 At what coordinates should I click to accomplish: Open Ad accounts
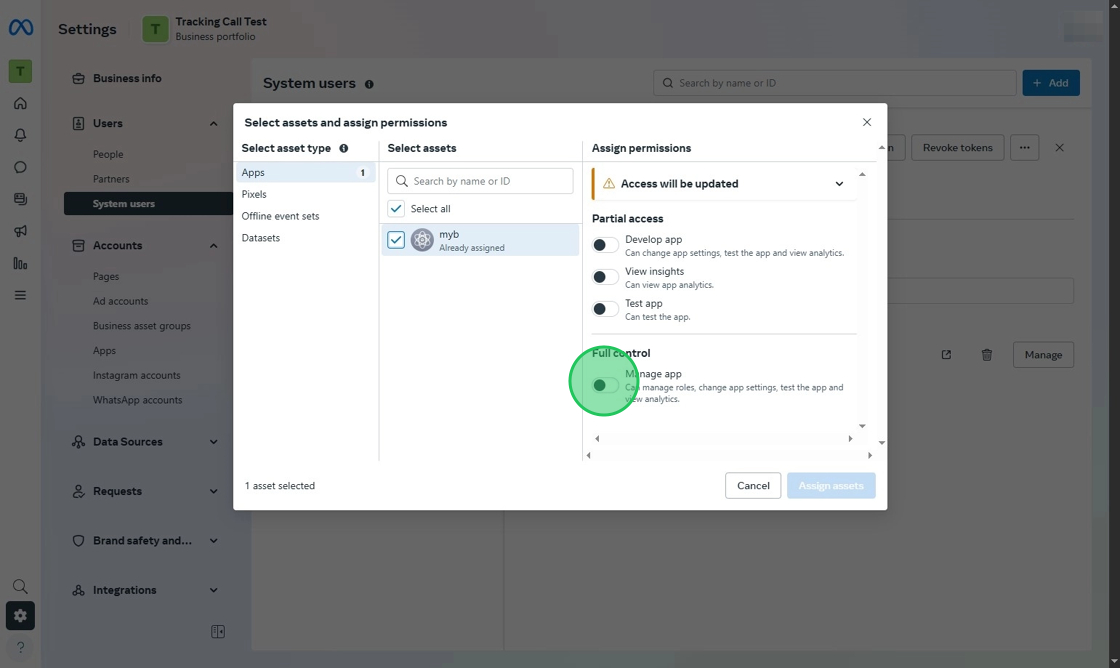120,301
